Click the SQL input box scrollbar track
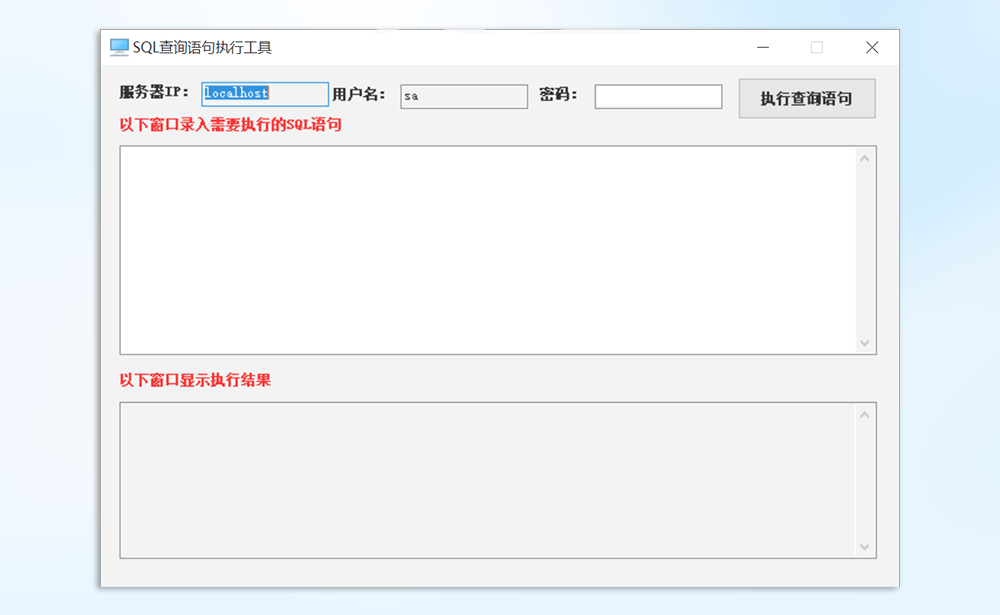This screenshot has width=1000, height=615. pos(865,250)
